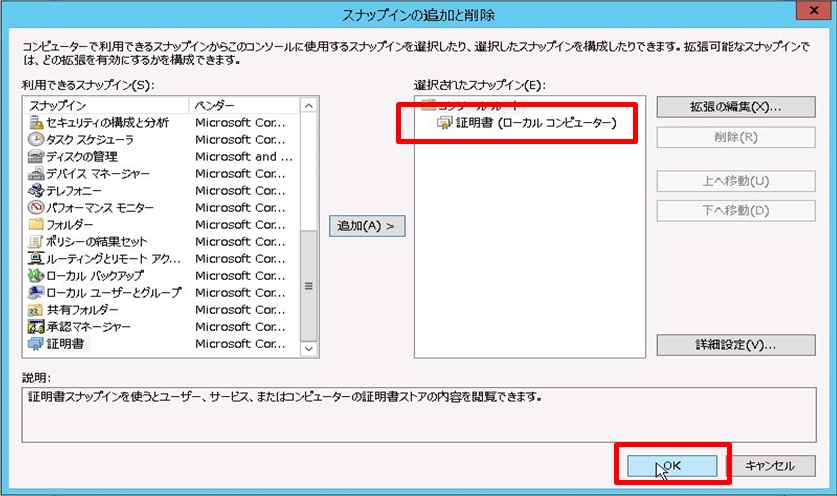Confirm the dialog with OK
Screen dimensions: 837x496
point(672,465)
